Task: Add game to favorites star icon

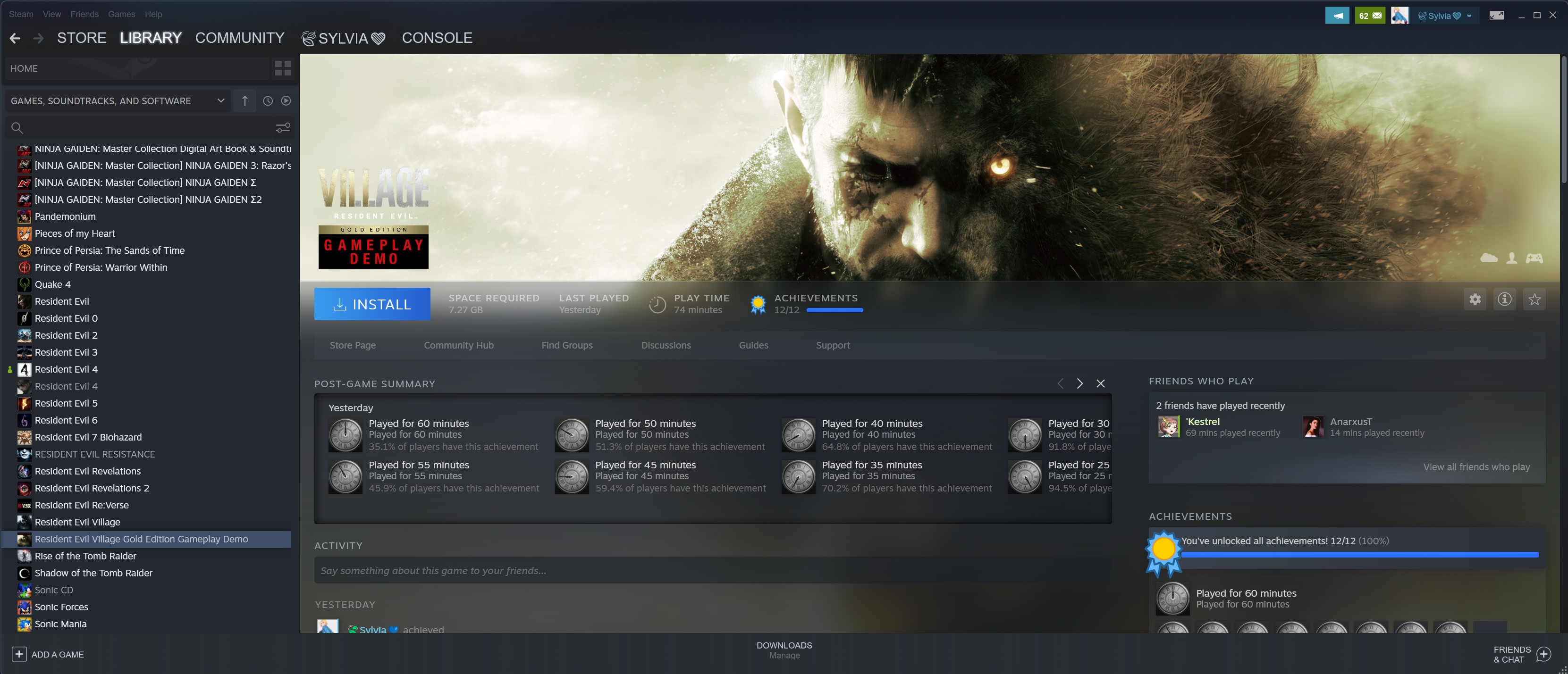Action: coord(1534,300)
